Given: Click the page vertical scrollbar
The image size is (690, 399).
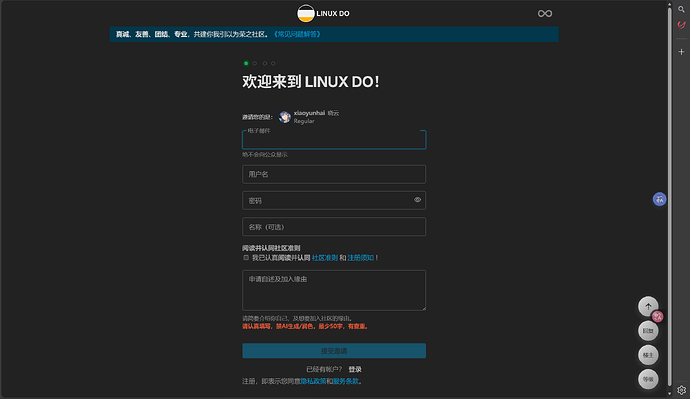Looking at the screenshot, I should (x=669, y=197).
